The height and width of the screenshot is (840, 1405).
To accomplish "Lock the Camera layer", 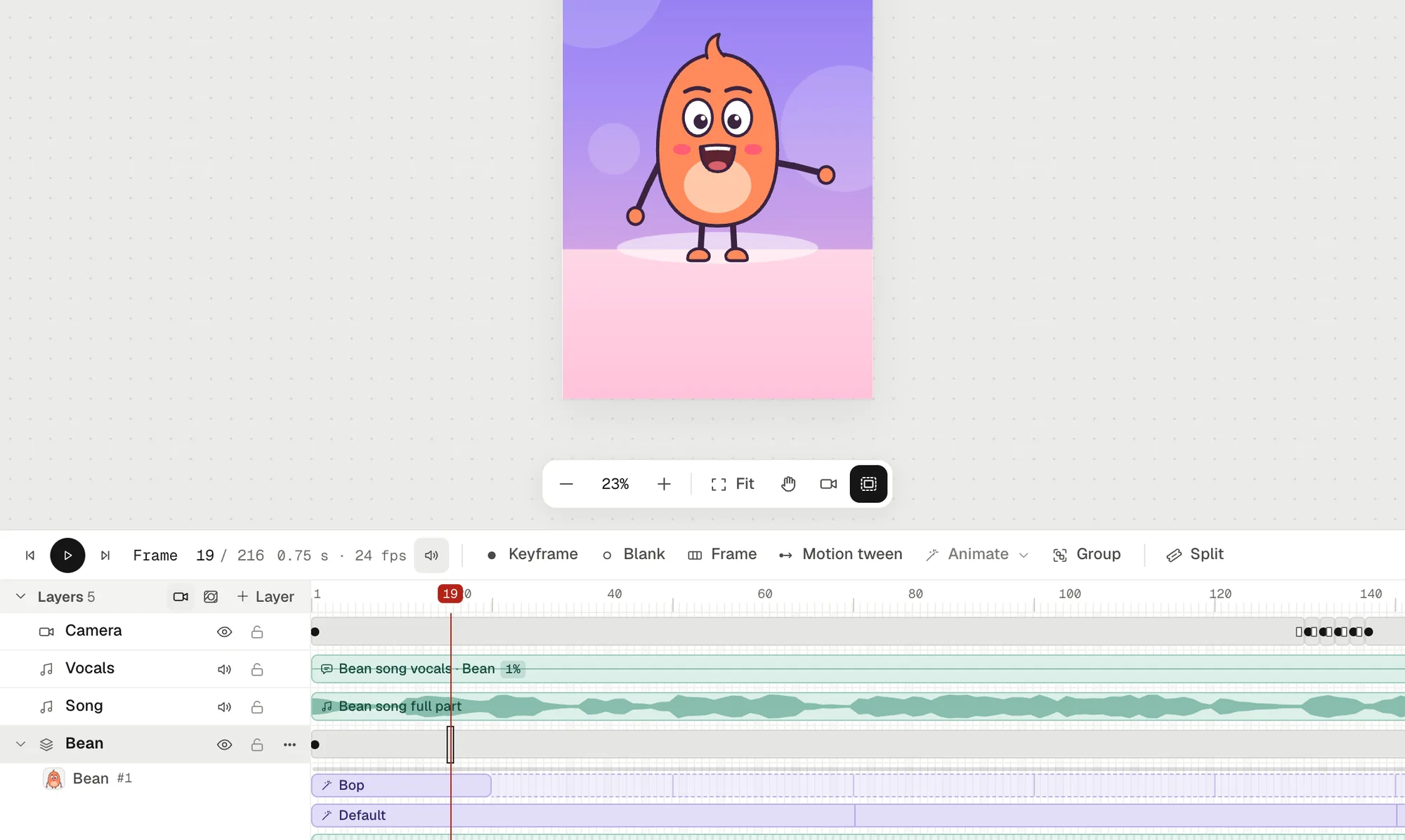I will (257, 632).
